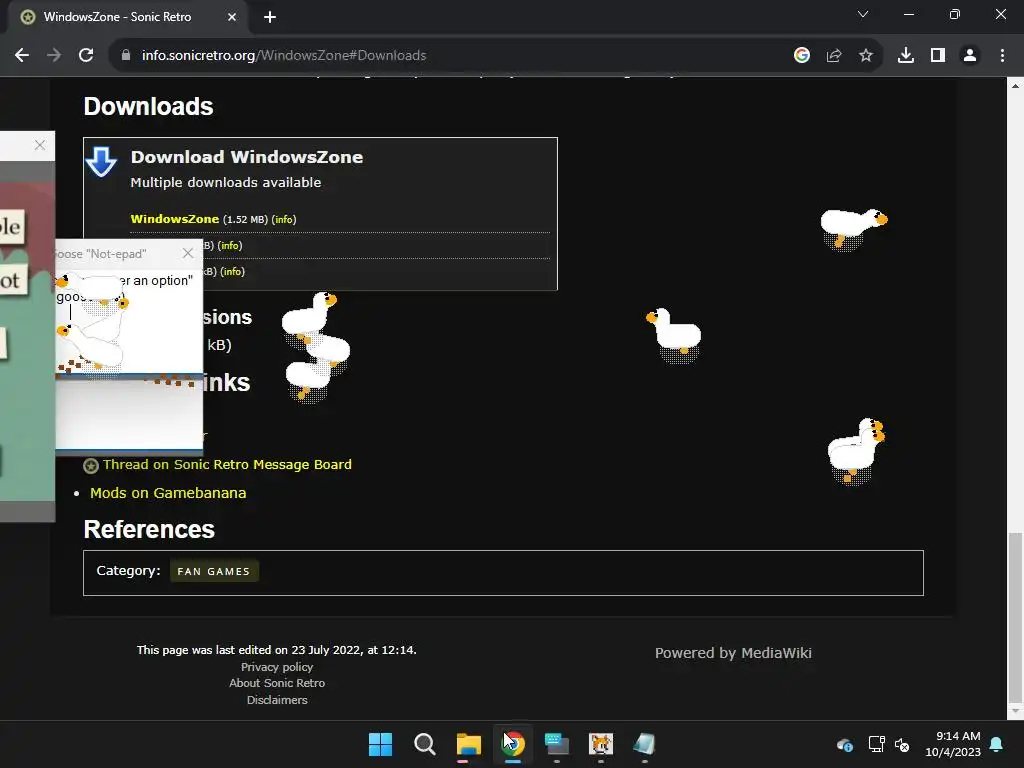Toggle Chrome side panel
Image resolution: width=1024 pixels, height=768 pixels.
(x=938, y=56)
